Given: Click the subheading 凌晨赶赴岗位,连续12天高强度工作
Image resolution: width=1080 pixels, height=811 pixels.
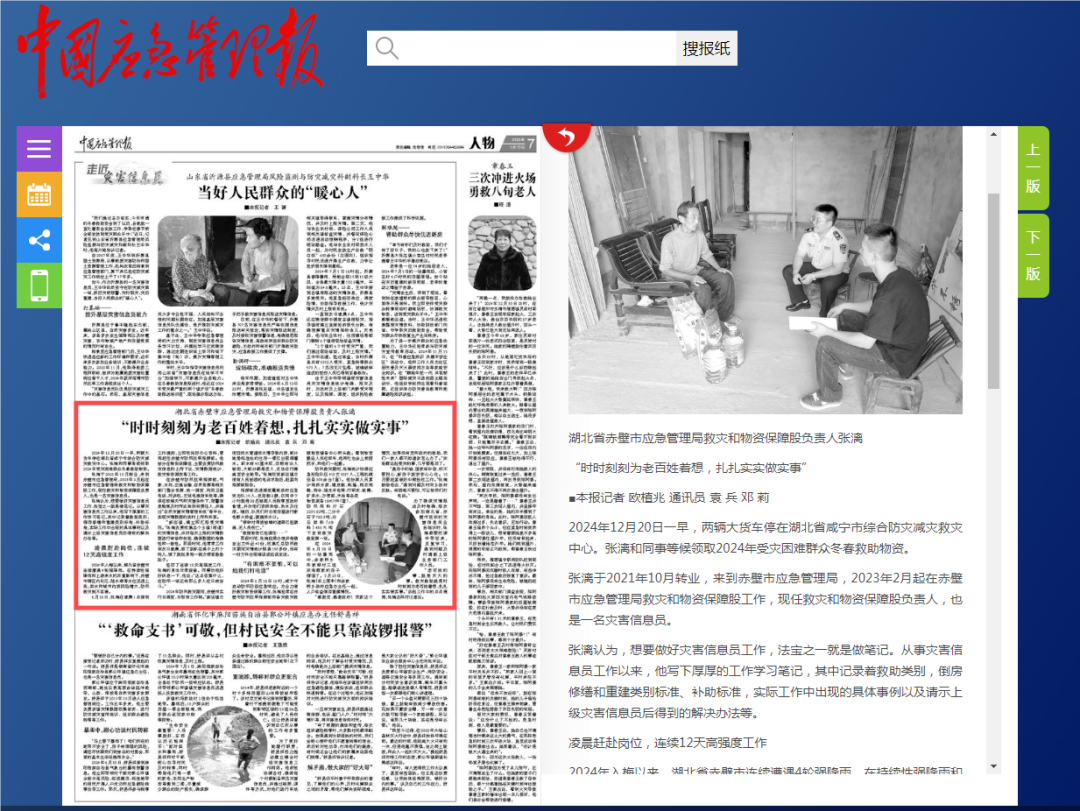Looking at the screenshot, I should click(x=667, y=743).
